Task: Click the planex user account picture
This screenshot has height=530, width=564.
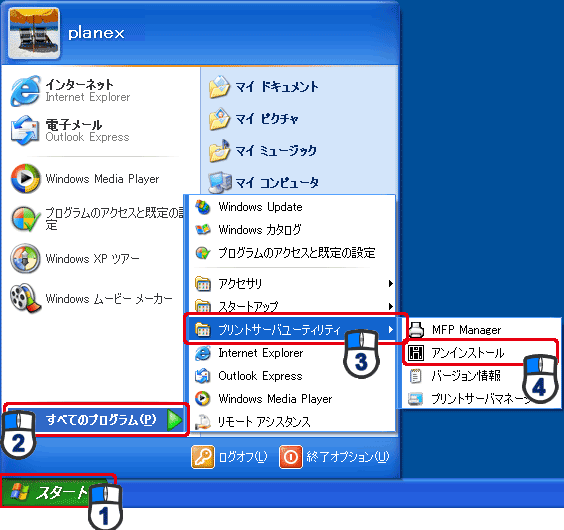Action: pyautogui.click(x=34, y=33)
